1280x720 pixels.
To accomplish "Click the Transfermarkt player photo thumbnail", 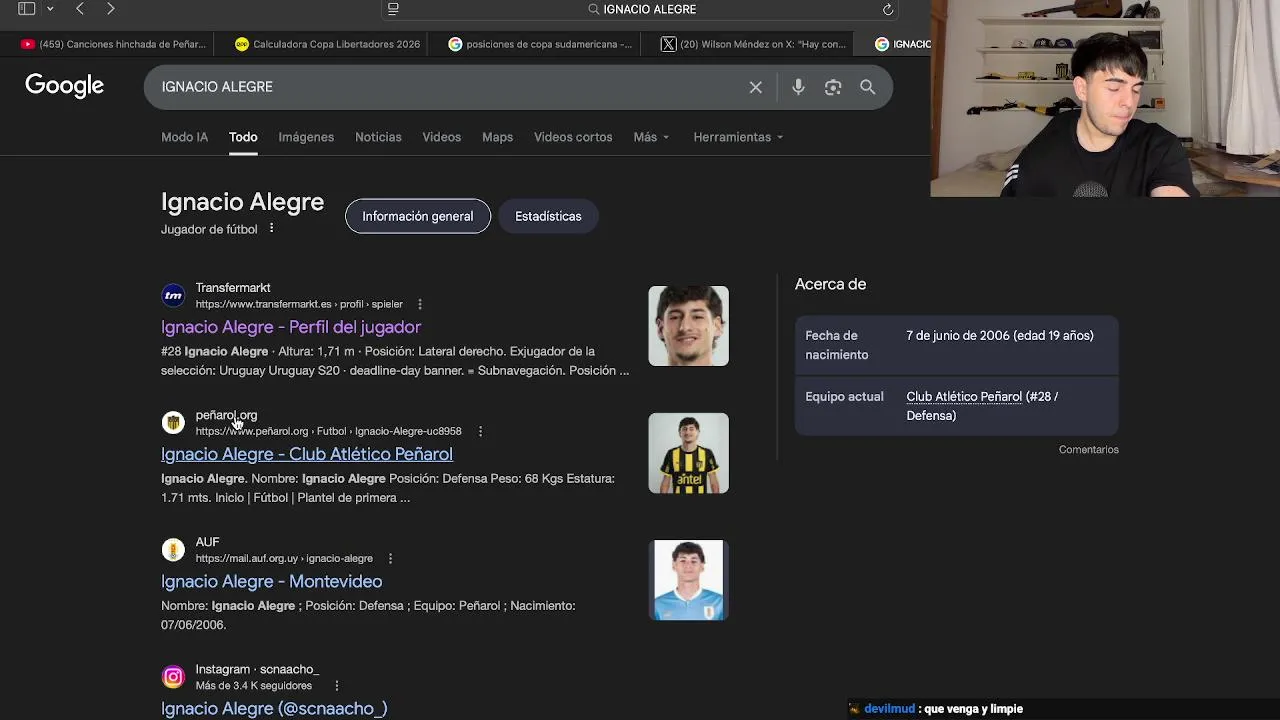I will [688, 326].
